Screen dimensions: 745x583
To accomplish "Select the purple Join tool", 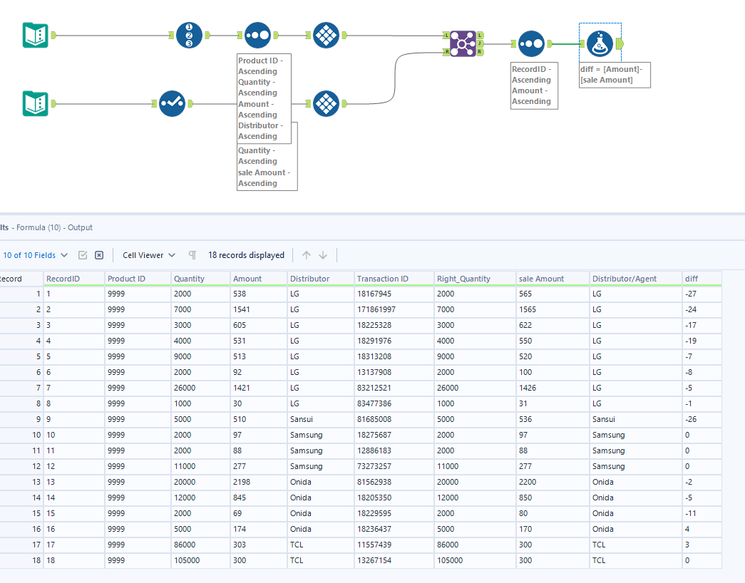I will click(x=463, y=44).
